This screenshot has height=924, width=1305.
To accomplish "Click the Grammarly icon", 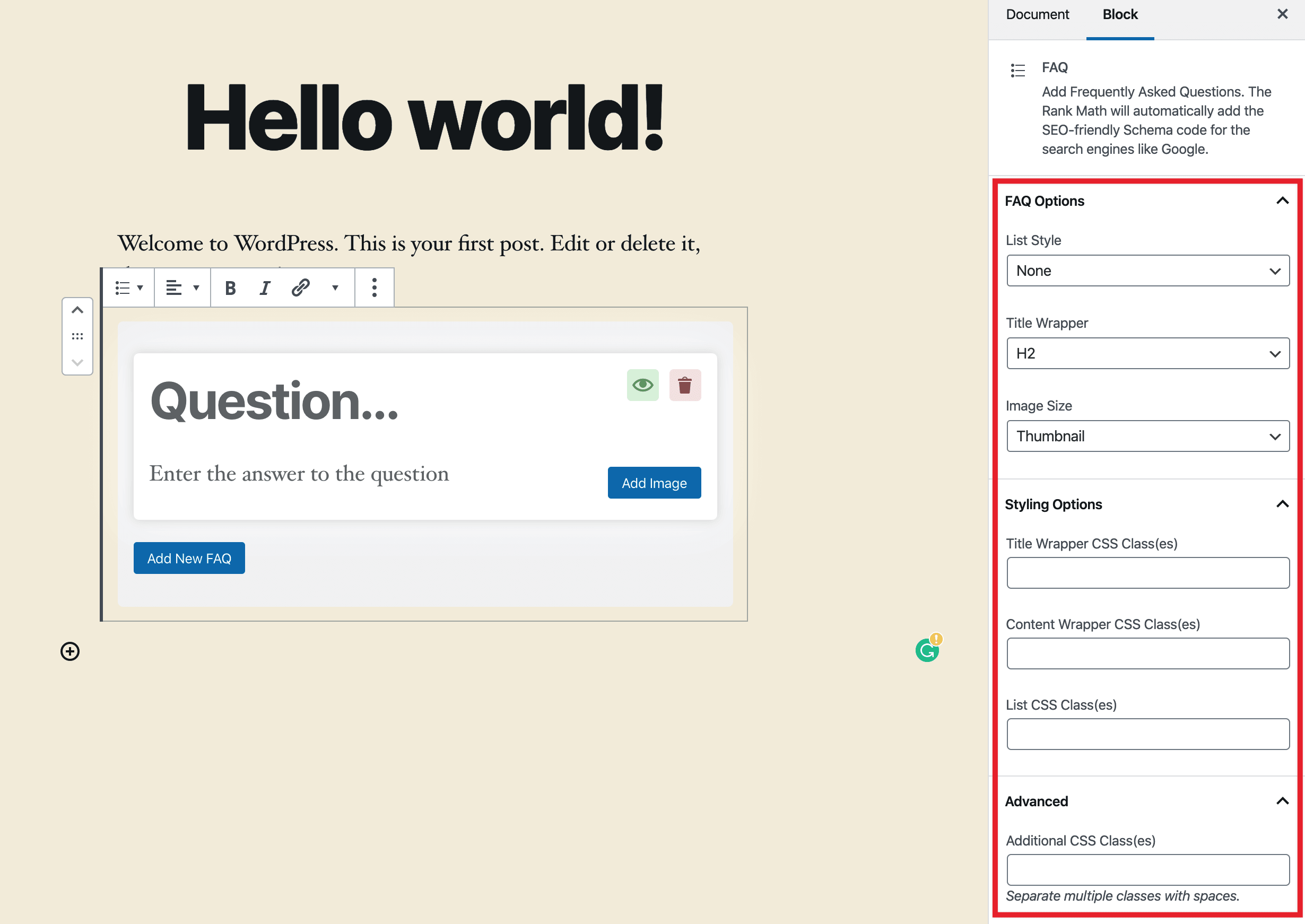I will (x=927, y=650).
